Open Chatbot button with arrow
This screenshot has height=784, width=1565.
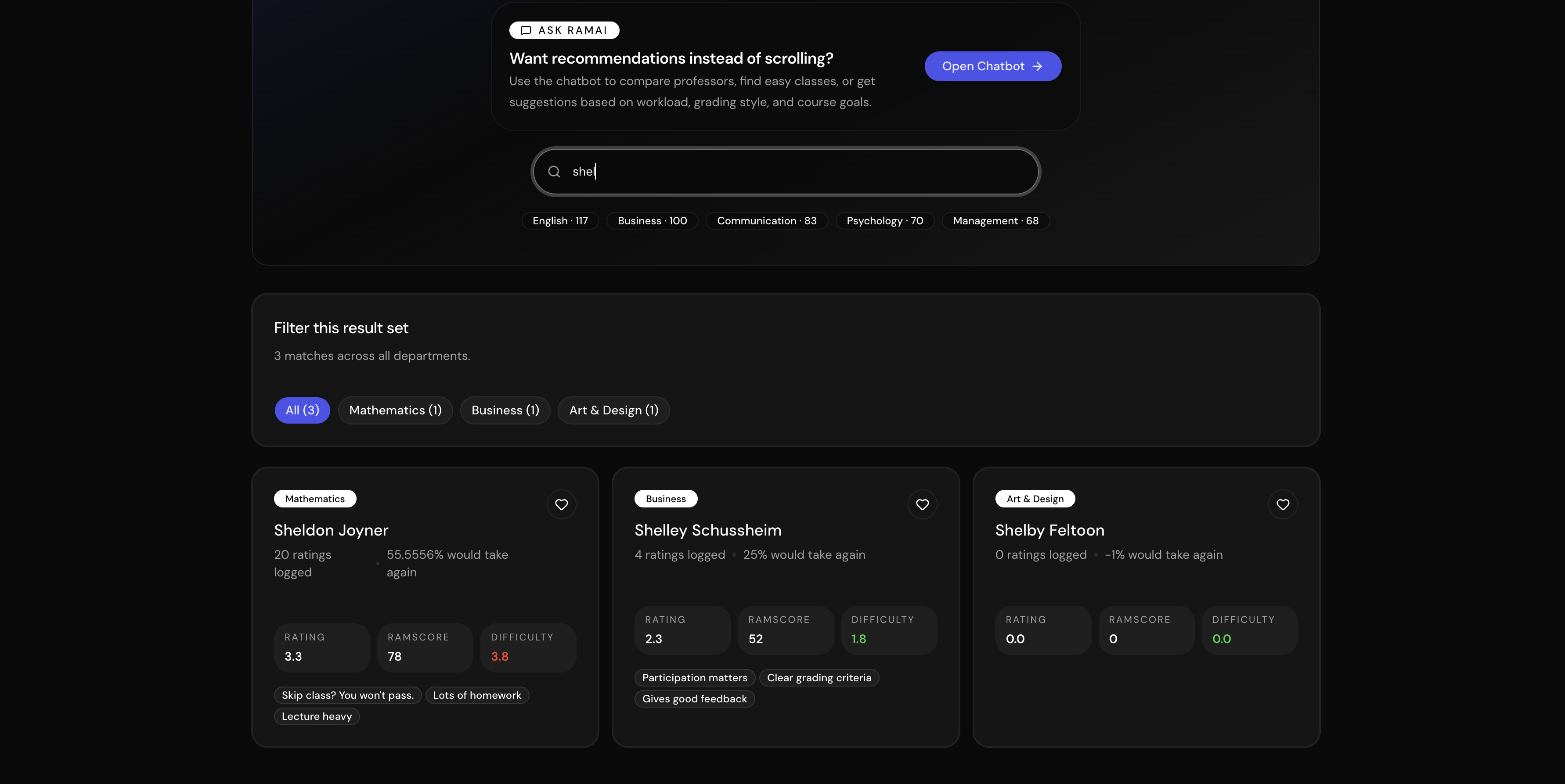(x=992, y=66)
